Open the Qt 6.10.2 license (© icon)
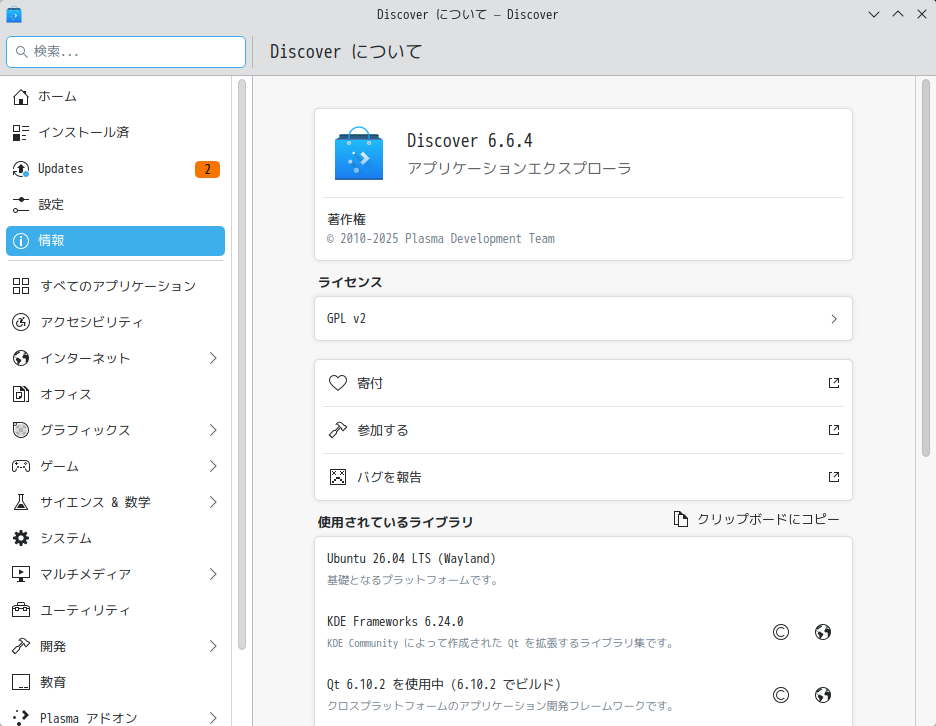Image resolution: width=936 pixels, height=726 pixels. (x=781, y=695)
